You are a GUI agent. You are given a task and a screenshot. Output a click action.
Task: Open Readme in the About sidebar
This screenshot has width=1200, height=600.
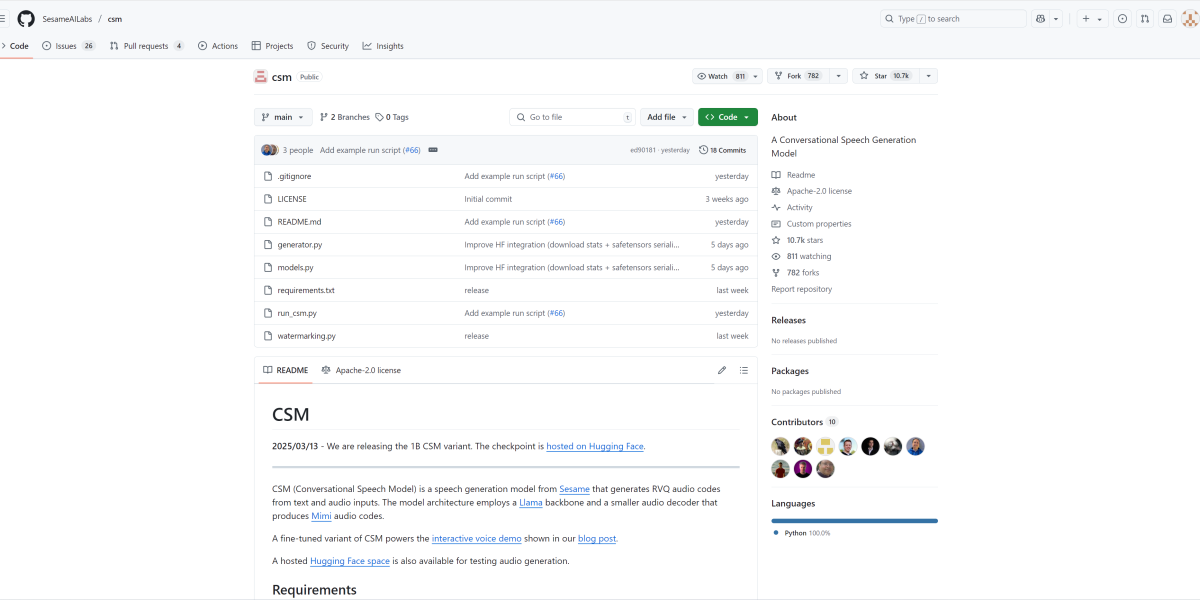tap(793, 175)
